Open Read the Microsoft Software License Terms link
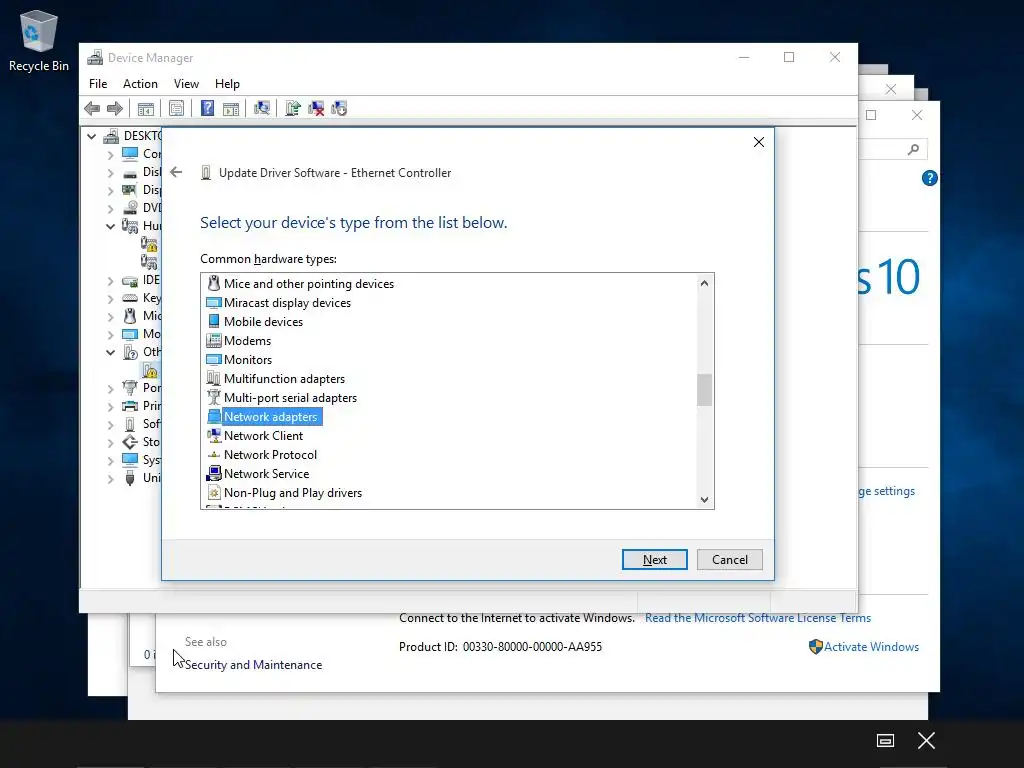The height and width of the screenshot is (768, 1024). [758, 618]
